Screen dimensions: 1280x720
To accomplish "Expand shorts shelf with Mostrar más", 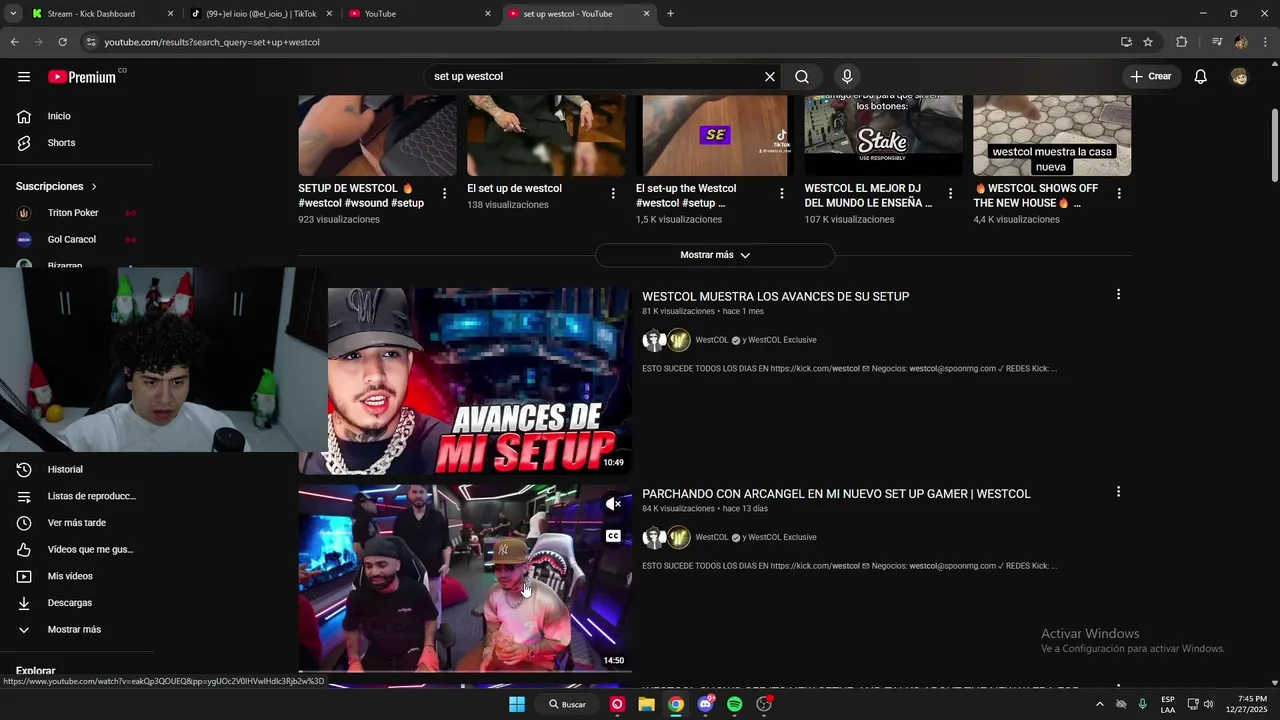I will click(x=715, y=255).
